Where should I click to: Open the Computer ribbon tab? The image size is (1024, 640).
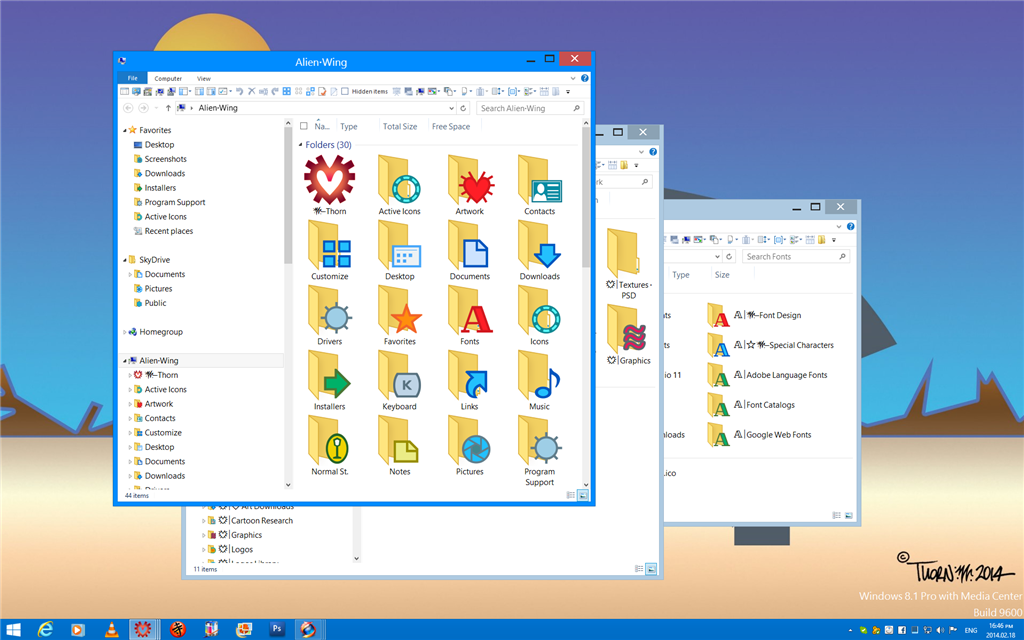pos(168,78)
